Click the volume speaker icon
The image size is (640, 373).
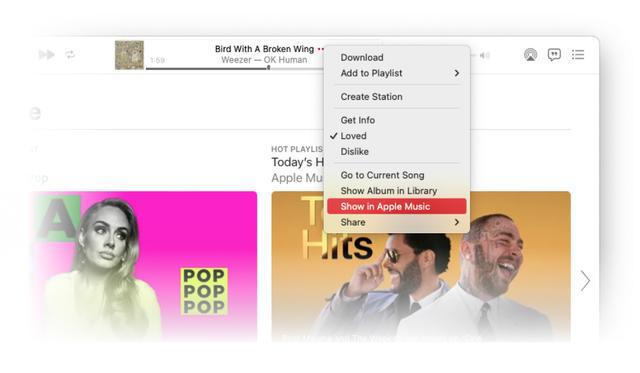[x=484, y=56]
